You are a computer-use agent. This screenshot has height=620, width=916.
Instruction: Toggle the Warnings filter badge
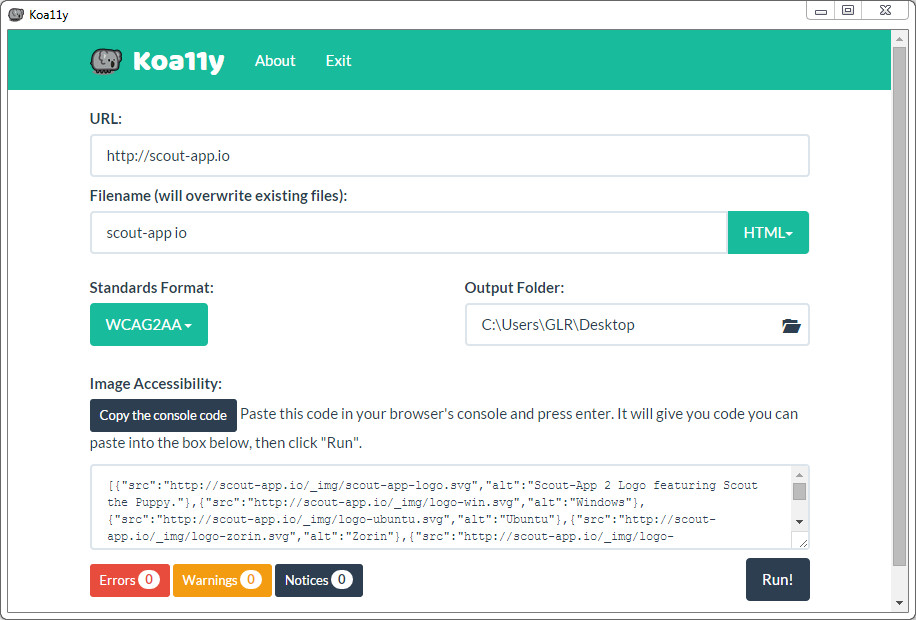222,580
